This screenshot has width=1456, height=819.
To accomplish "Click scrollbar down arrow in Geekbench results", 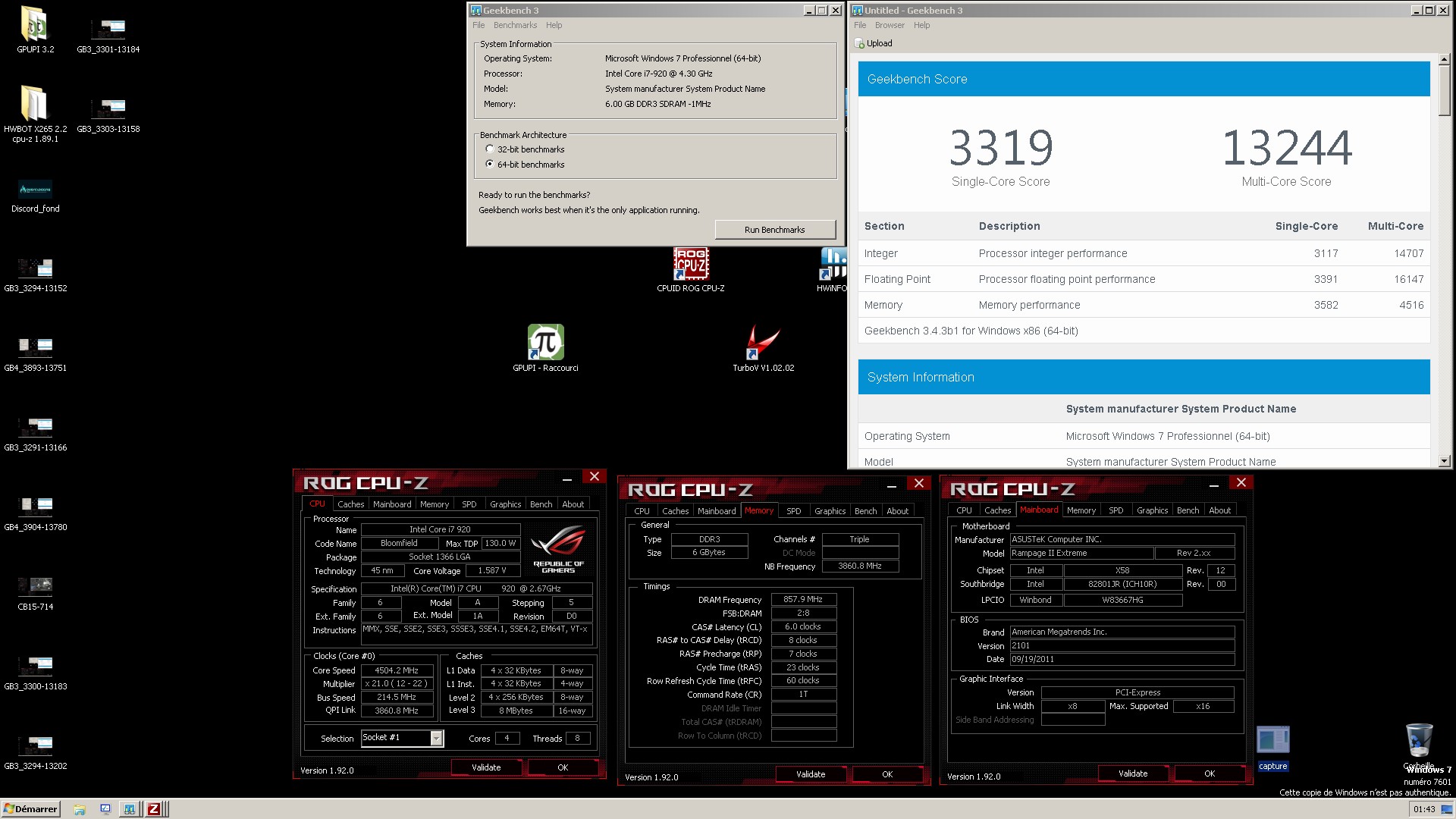I will [x=1445, y=460].
